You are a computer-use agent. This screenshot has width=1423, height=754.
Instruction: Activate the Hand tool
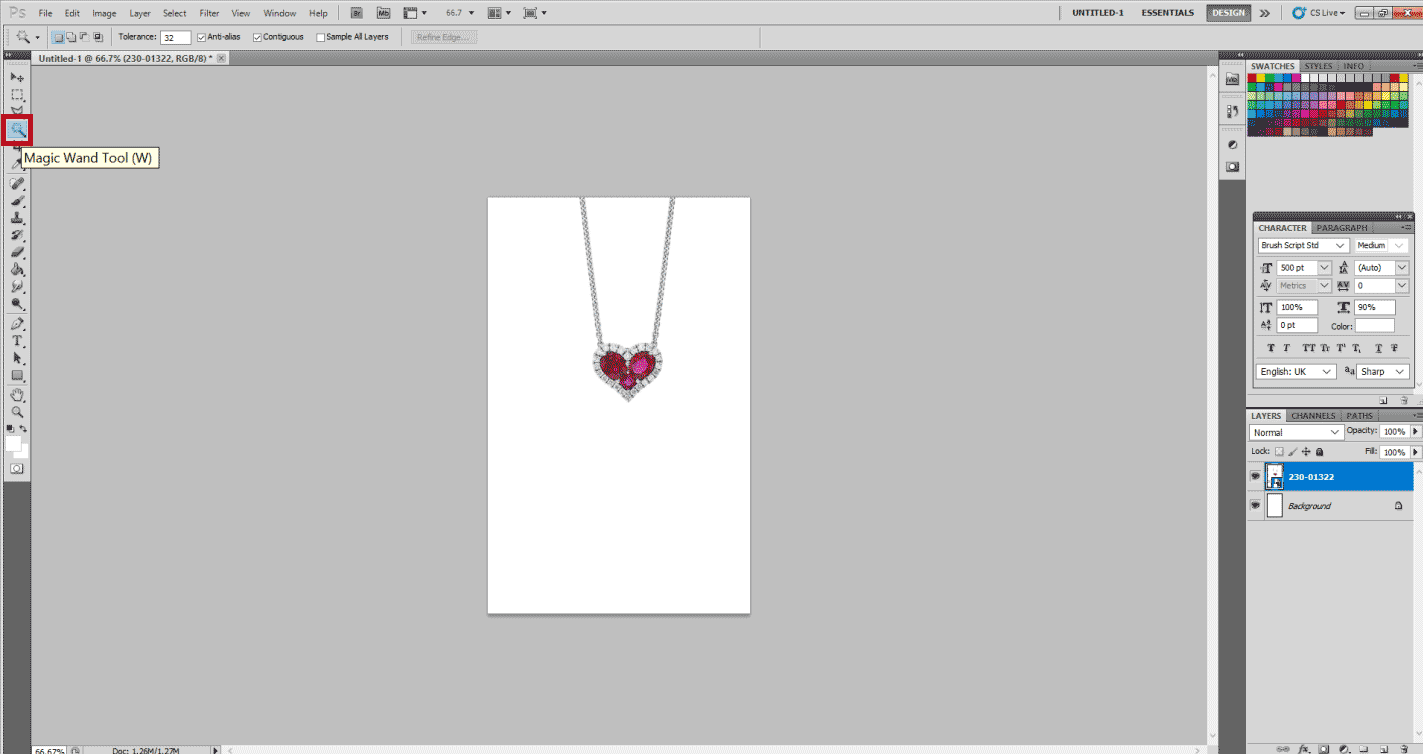pyautogui.click(x=17, y=395)
